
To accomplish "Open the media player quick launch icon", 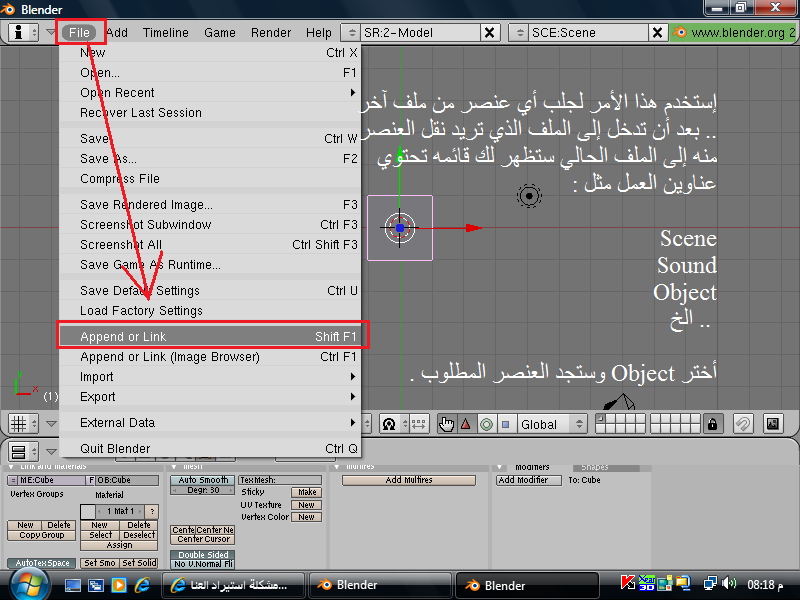I will click(119, 585).
